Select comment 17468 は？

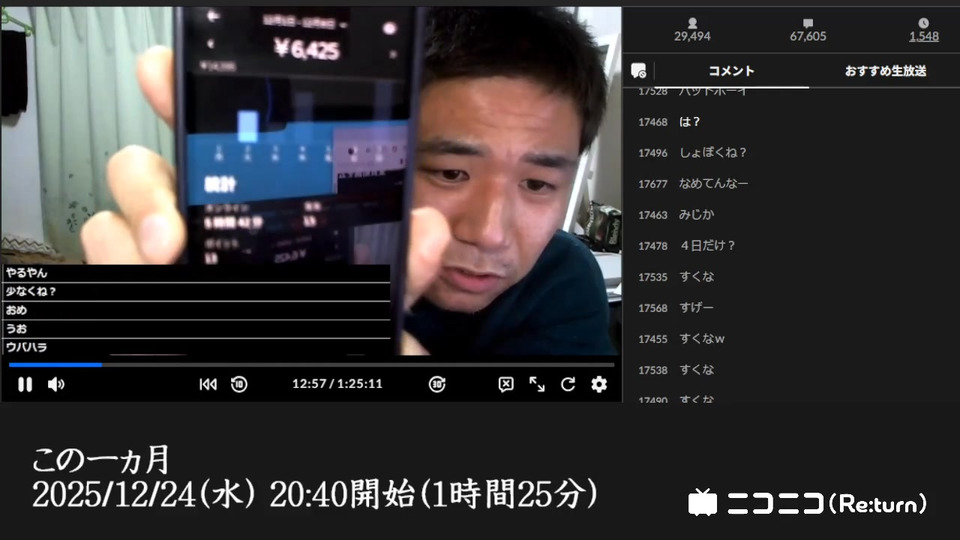click(x=791, y=122)
